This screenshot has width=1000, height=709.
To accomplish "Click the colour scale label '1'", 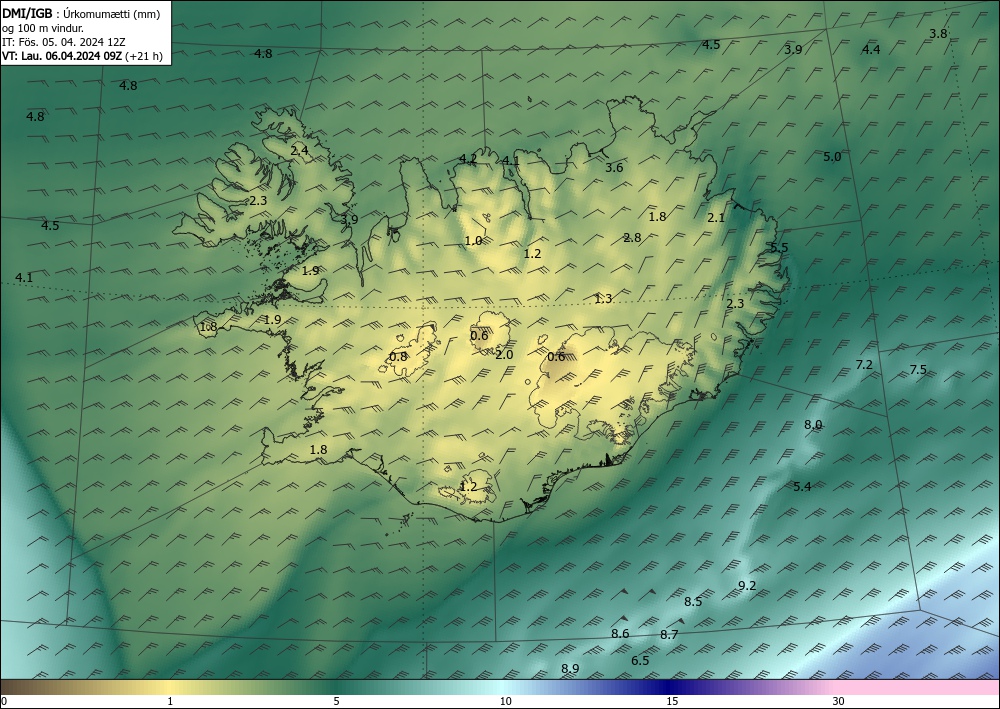I will (x=170, y=702).
